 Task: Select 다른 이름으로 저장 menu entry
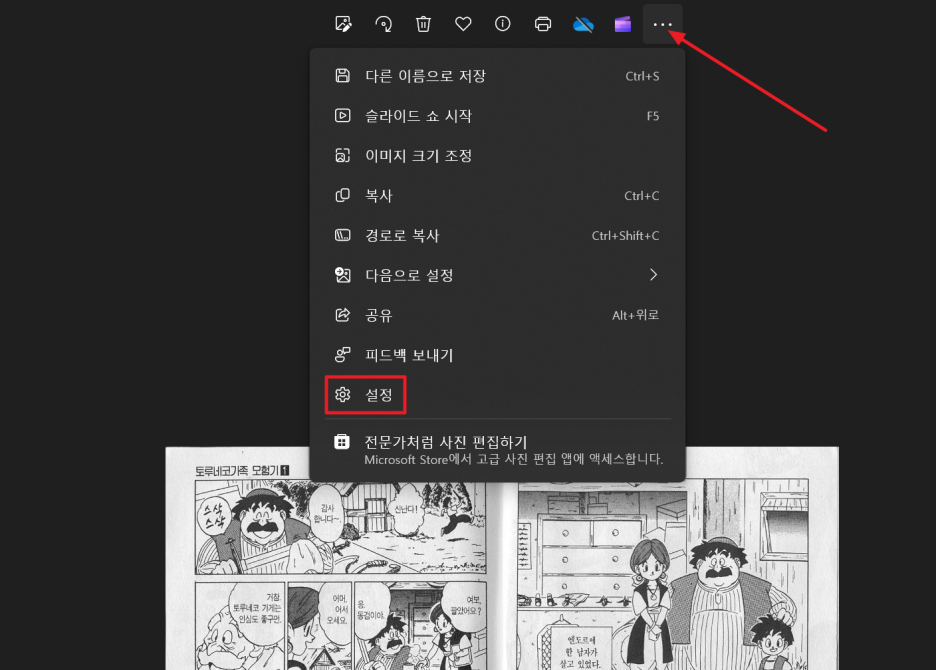pyautogui.click(x=497, y=76)
